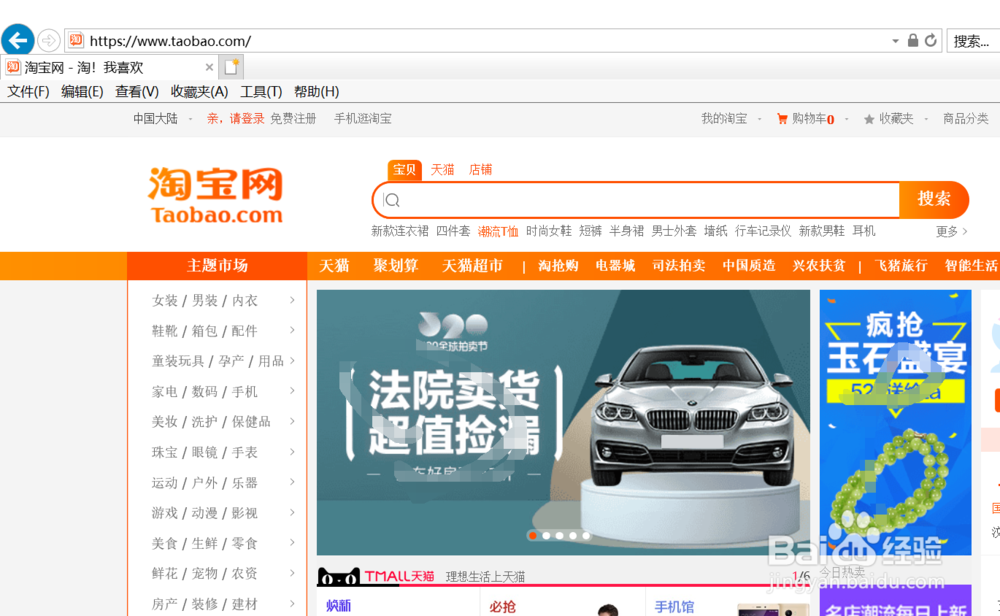Click the TMALL天猫 cat logo icon
1000x616 pixels.
[x=339, y=576]
